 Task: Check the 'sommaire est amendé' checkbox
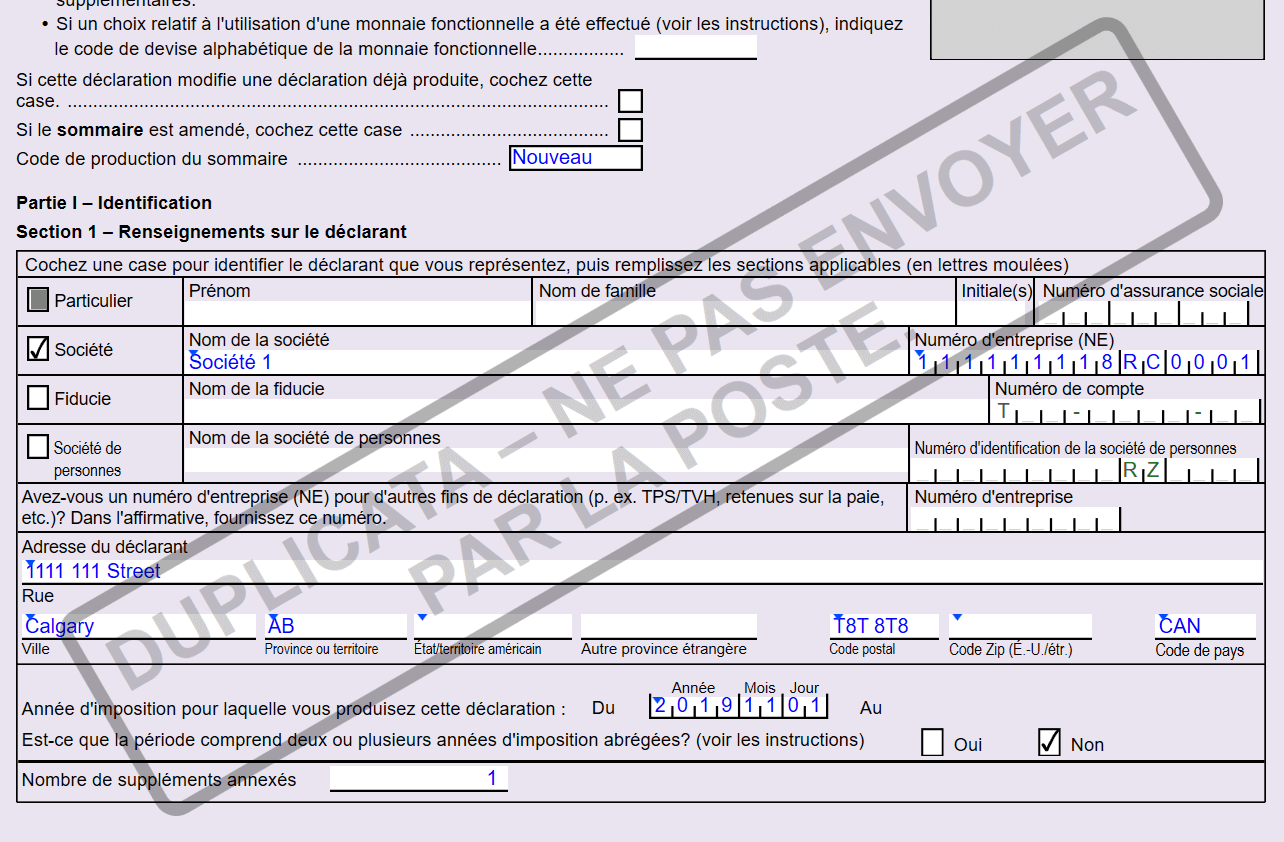pos(630,130)
